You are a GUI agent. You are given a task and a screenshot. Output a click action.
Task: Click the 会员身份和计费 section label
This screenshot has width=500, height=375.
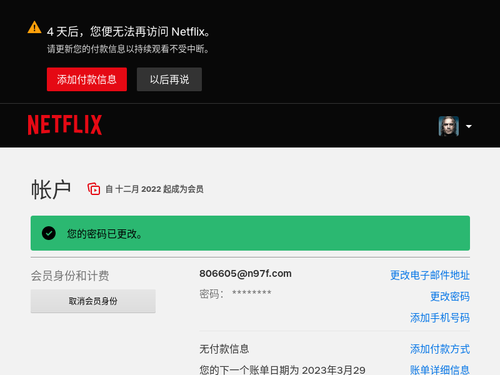pos(70,276)
